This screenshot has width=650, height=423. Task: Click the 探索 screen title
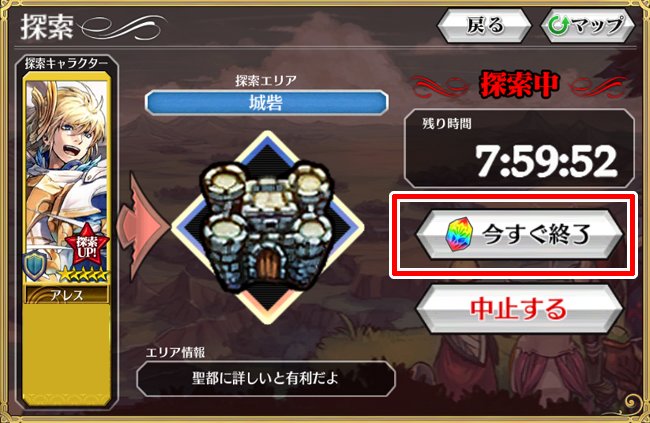point(47,27)
